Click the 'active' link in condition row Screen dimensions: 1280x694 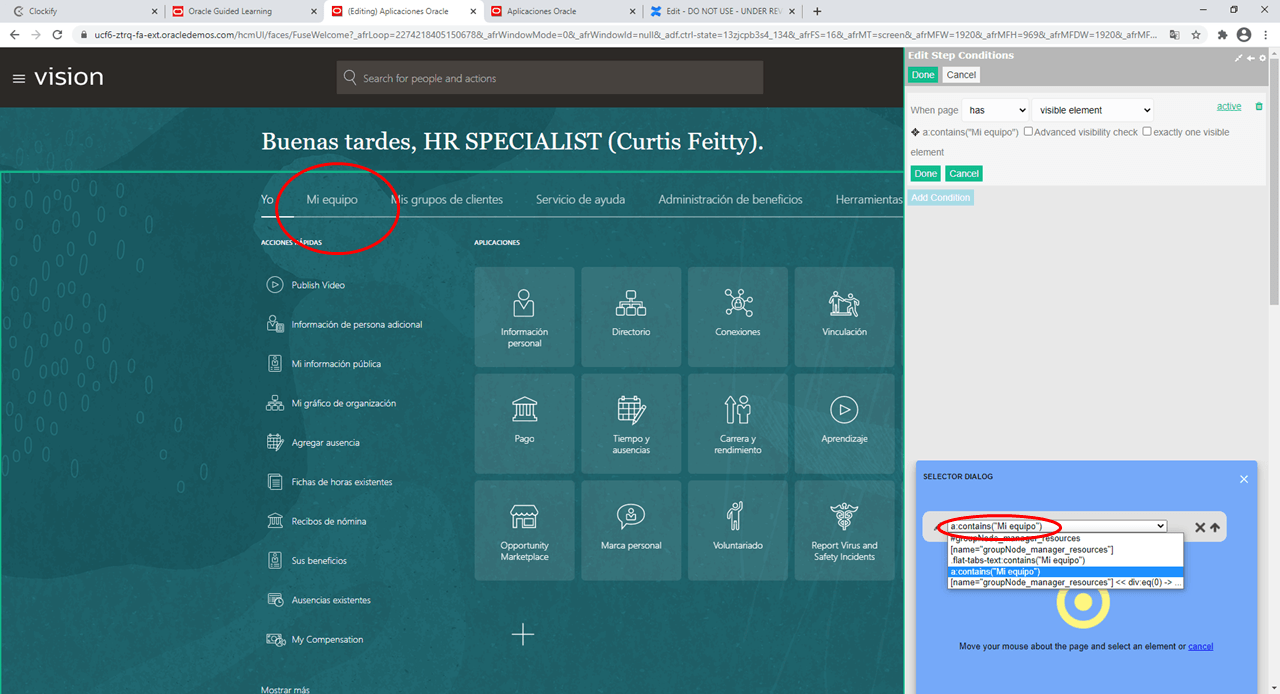pos(1229,106)
